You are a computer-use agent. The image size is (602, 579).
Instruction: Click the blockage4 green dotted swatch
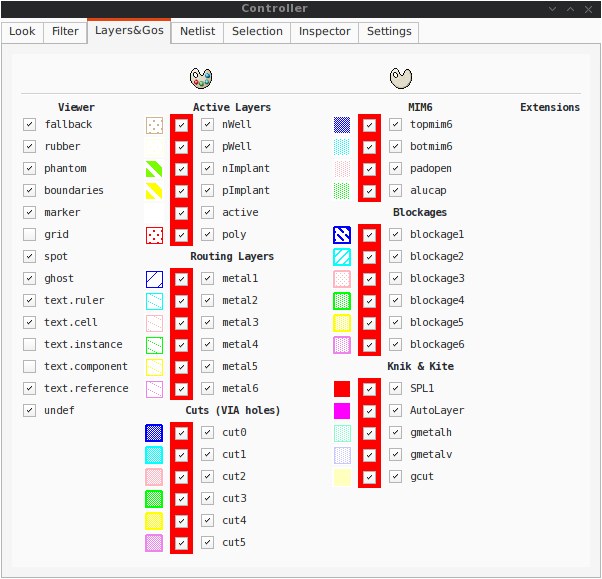pos(342,301)
